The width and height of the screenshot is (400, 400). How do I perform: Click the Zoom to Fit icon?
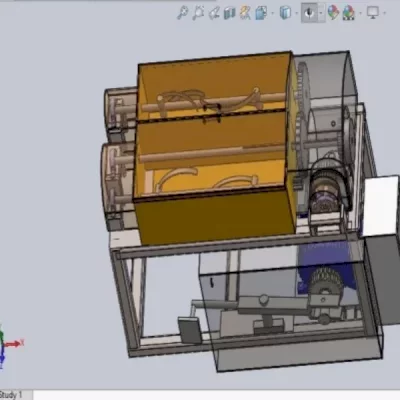(x=182, y=13)
